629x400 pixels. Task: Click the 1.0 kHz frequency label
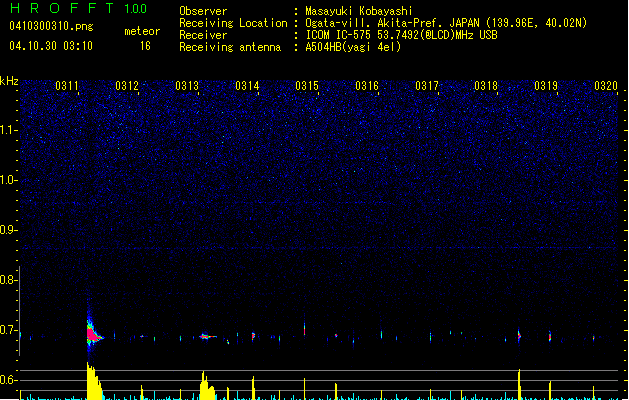[x=8, y=180]
